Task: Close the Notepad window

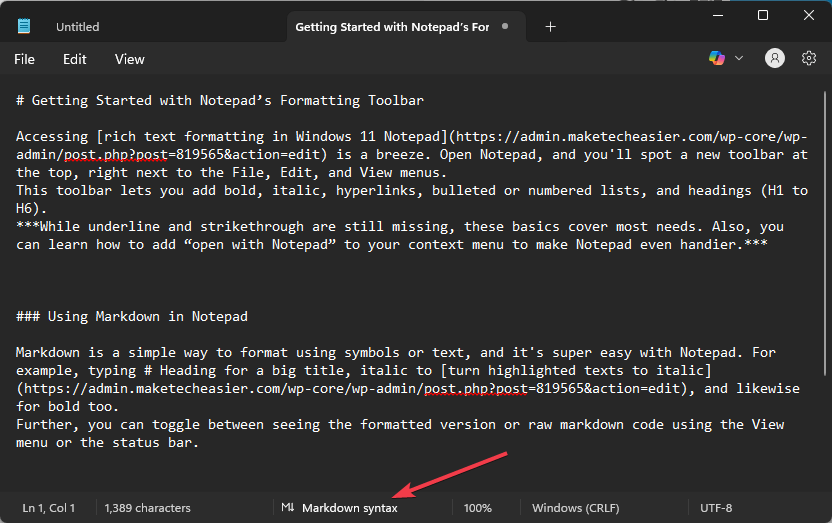Action: pyautogui.click(x=809, y=15)
